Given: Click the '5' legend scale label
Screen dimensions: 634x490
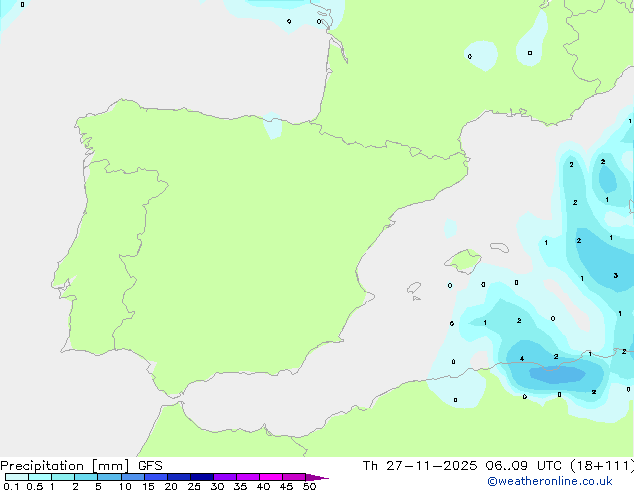Looking at the screenshot, I should tap(98, 486).
